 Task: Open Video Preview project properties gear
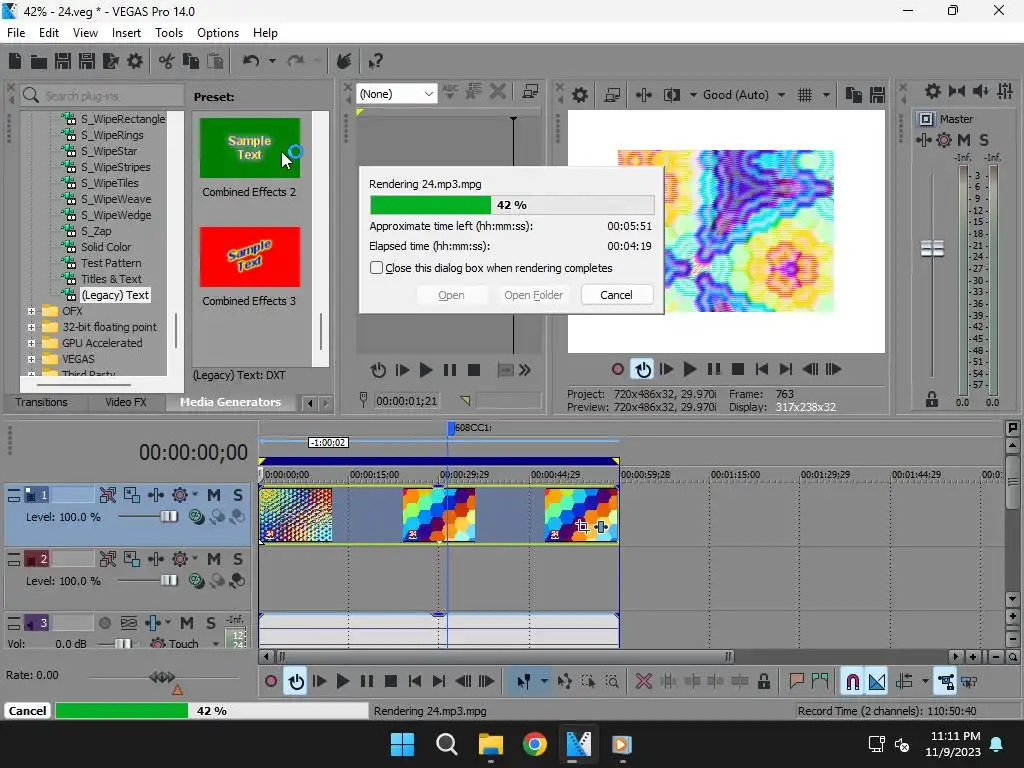pos(580,95)
